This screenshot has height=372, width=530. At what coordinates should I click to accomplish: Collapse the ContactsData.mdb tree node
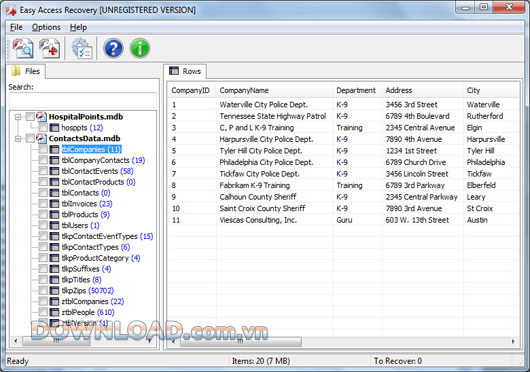(18, 139)
